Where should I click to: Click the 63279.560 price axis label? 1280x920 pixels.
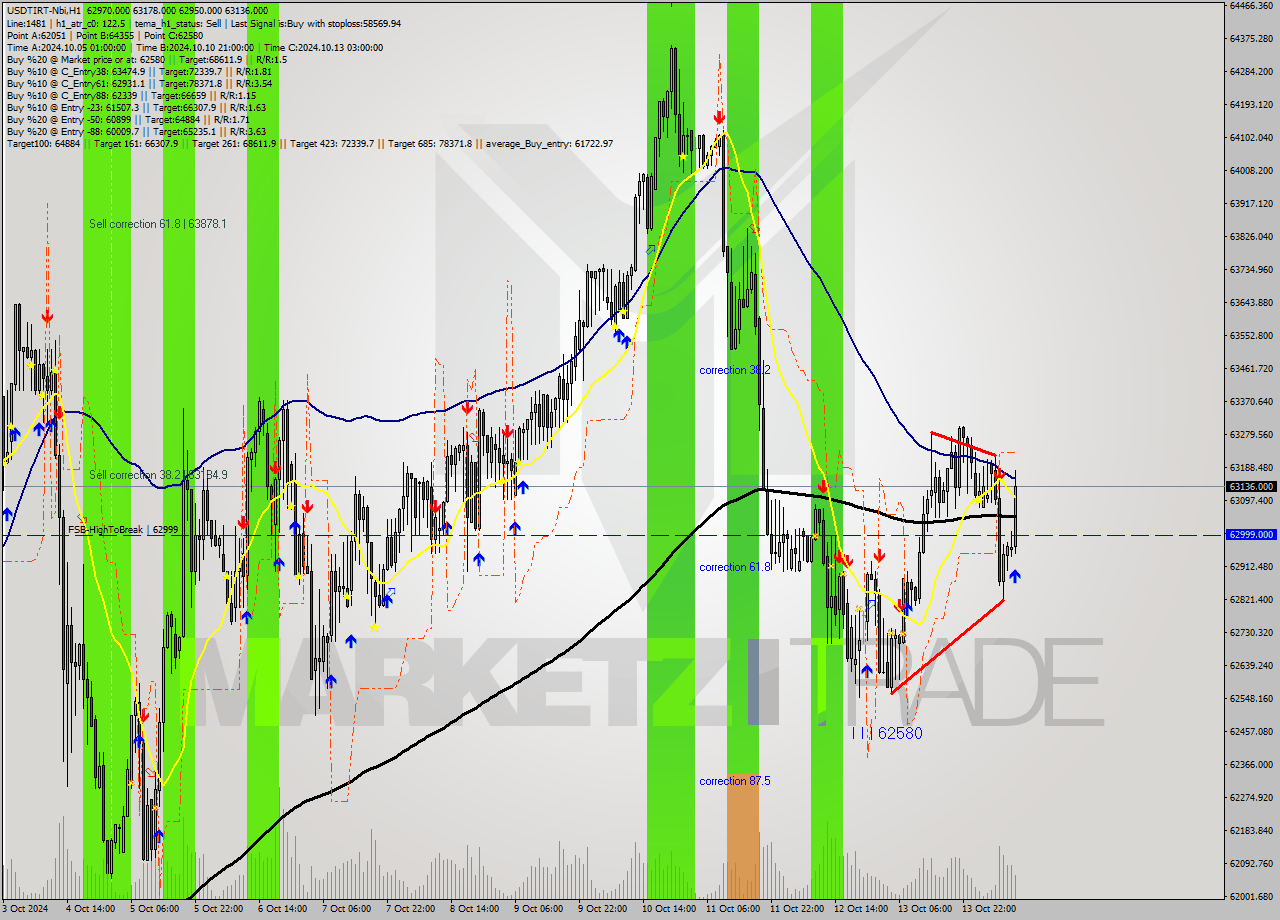pos(1250,434)
